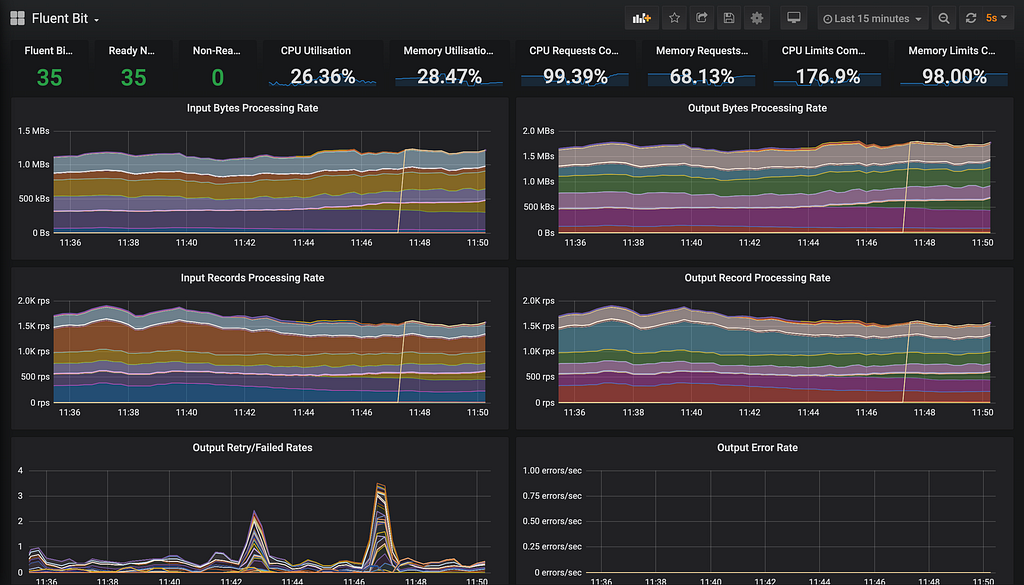The image size is (1024, 585).
Task: Open Output Error Rate panel title menu
Action: point(758,448)
